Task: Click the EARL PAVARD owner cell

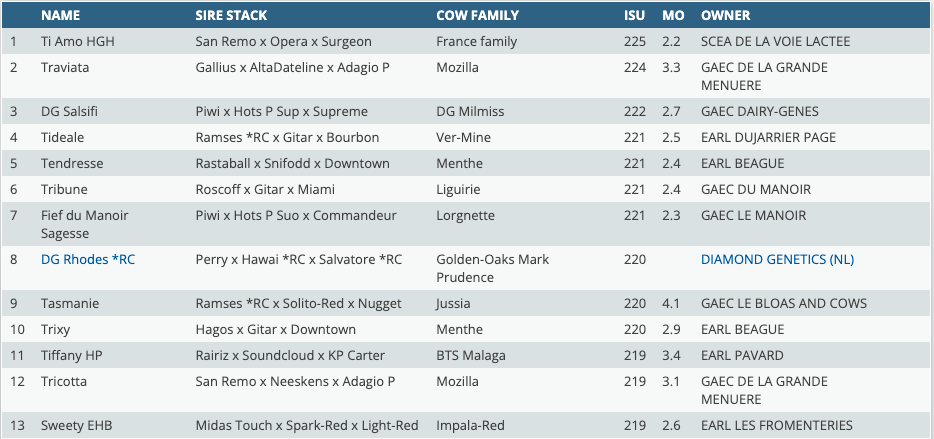Action: click(x=742, y=355)
